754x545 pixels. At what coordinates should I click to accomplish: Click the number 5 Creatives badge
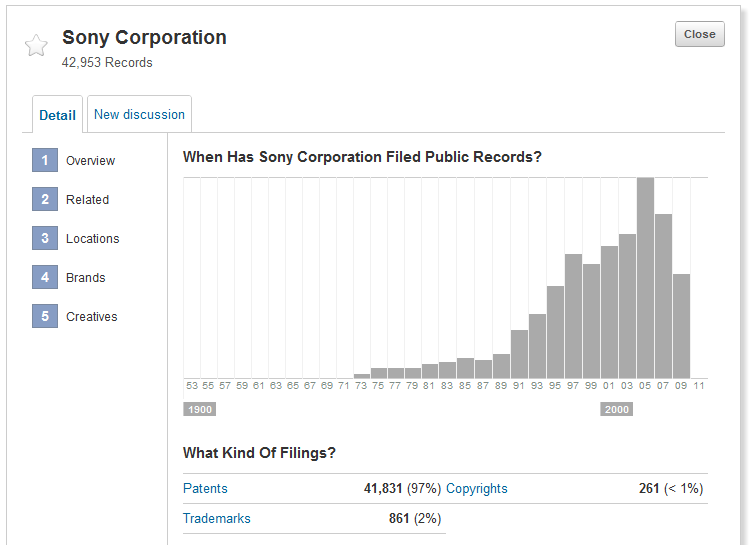coord(45,316)
